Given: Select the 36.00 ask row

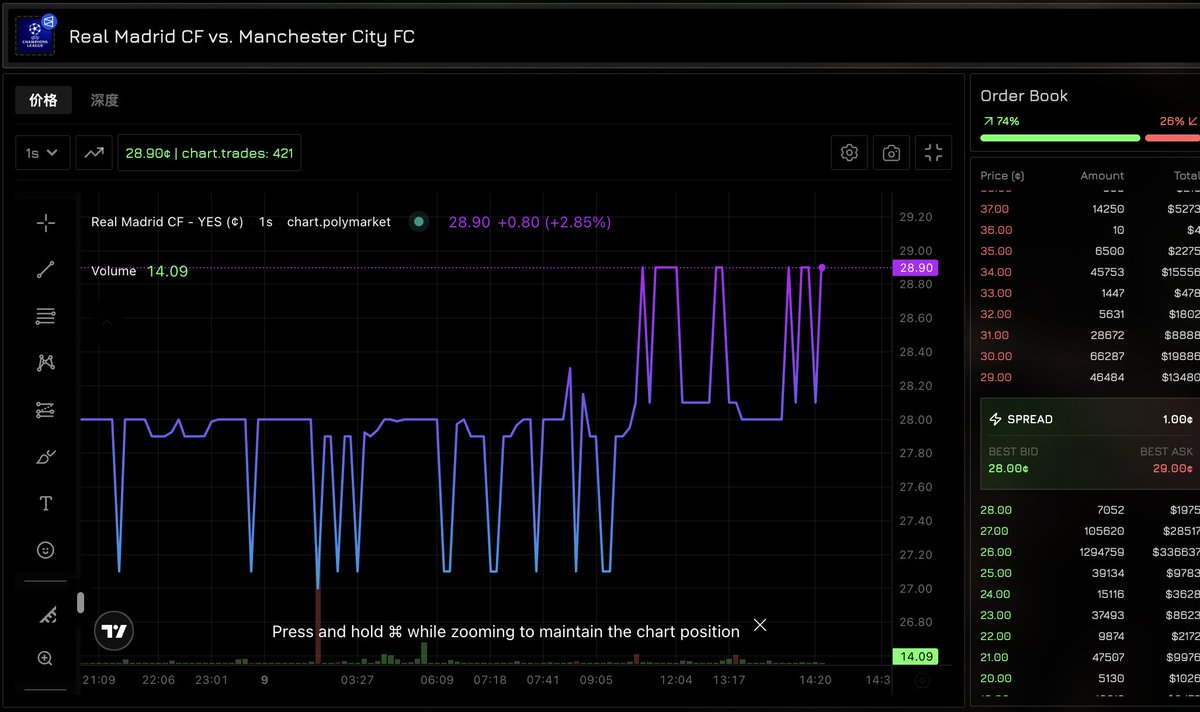Looking at the screenshot, I should [x=1090, y=230].
